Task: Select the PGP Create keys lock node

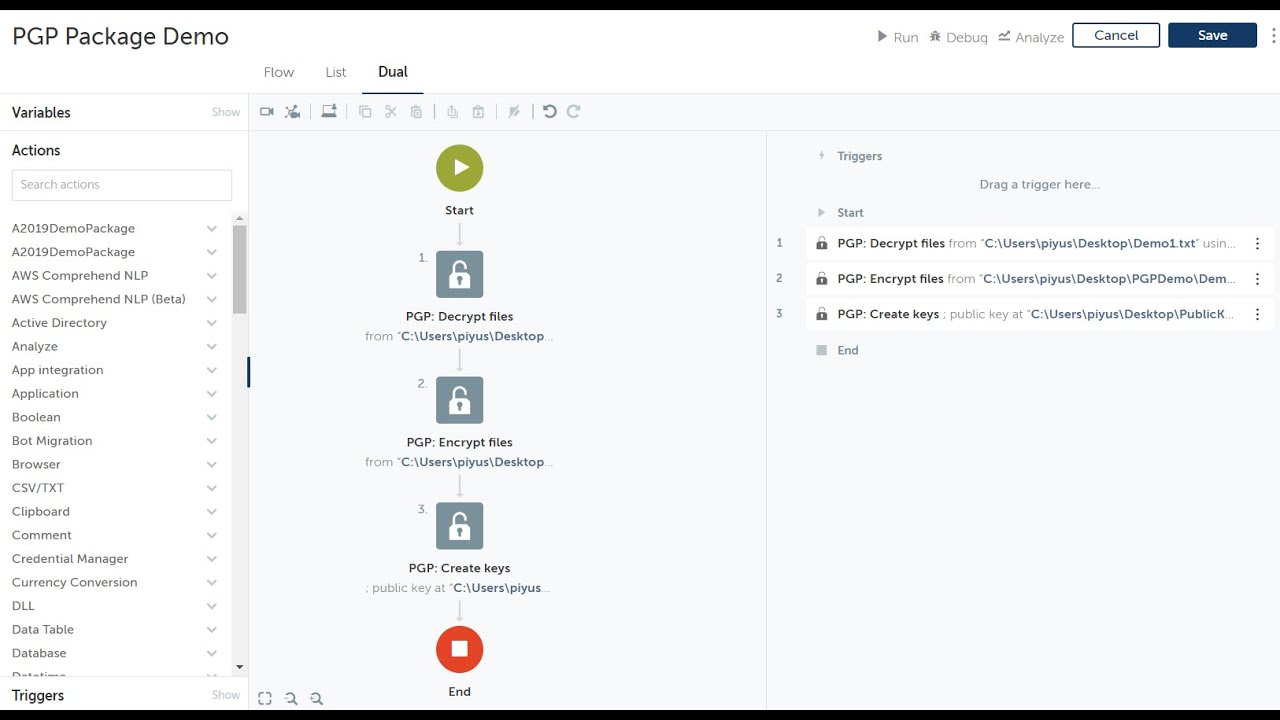Action: point(460,526)
